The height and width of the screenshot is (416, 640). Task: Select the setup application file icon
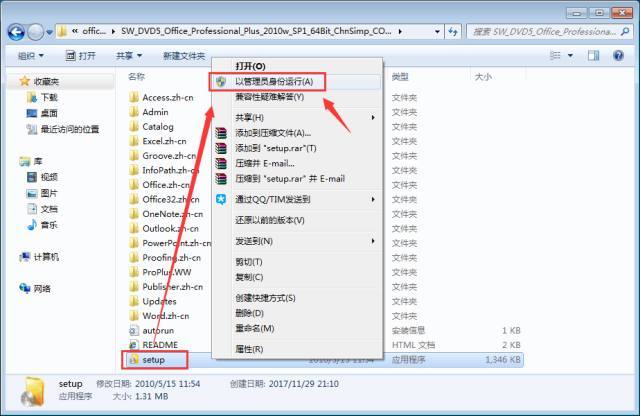(x=134, y=359)
